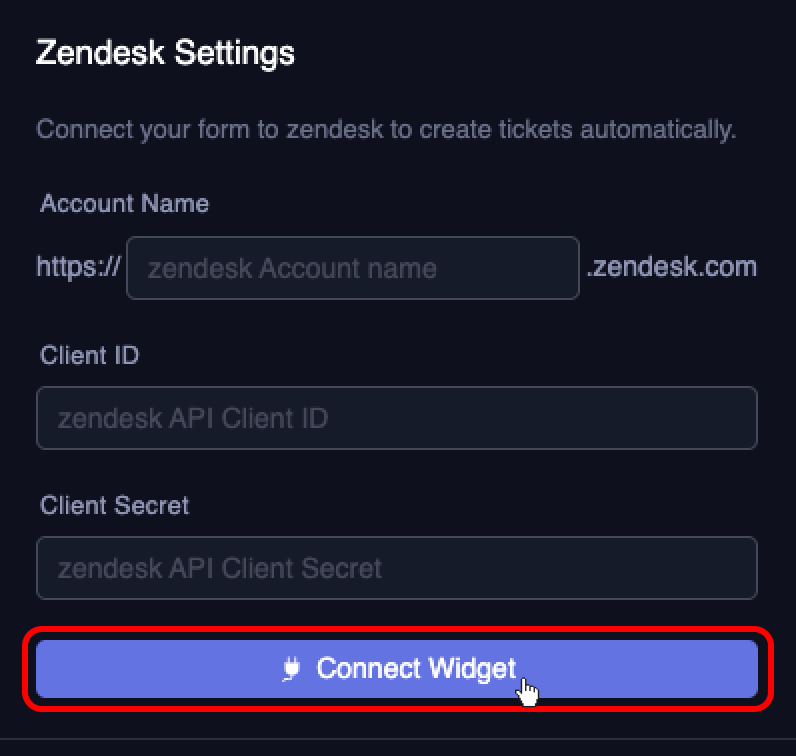
Task: Click the Client Secret label
Action: point(115,505)
